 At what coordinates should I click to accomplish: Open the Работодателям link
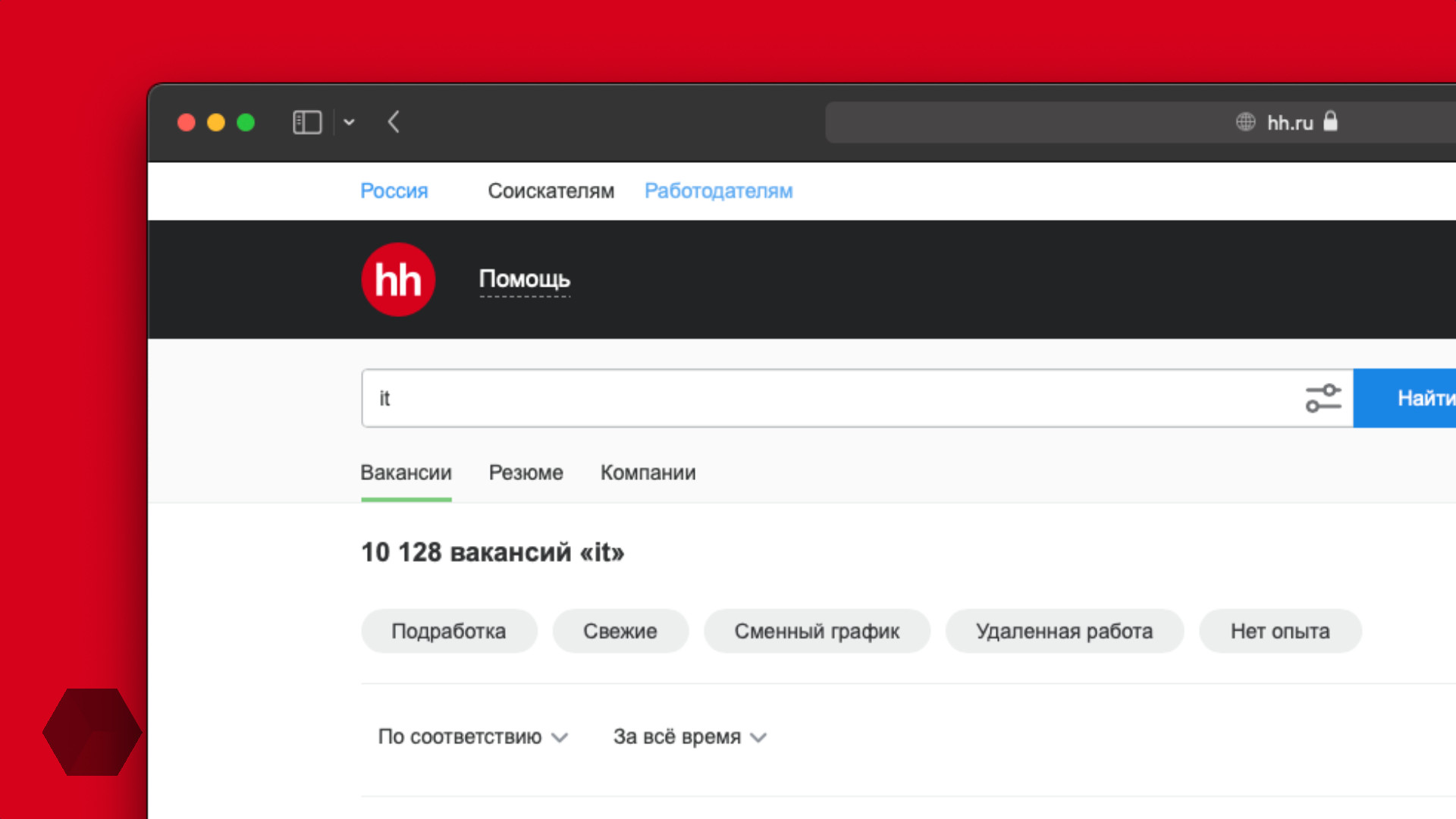[719, 191]
